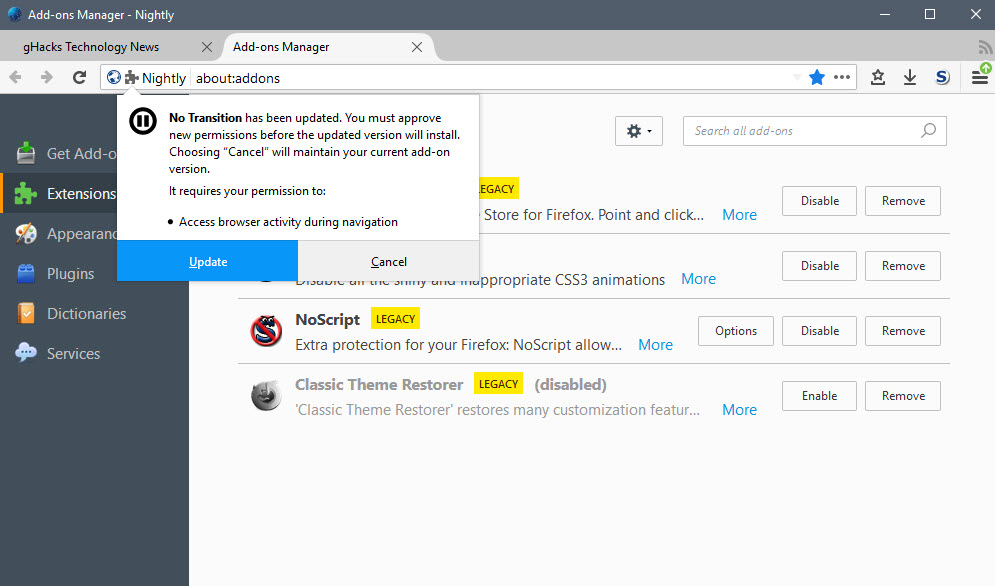Cancel the No Transition permission update
Image resolution: width=995 pixels, height=586 pixels.
[388, 261]
